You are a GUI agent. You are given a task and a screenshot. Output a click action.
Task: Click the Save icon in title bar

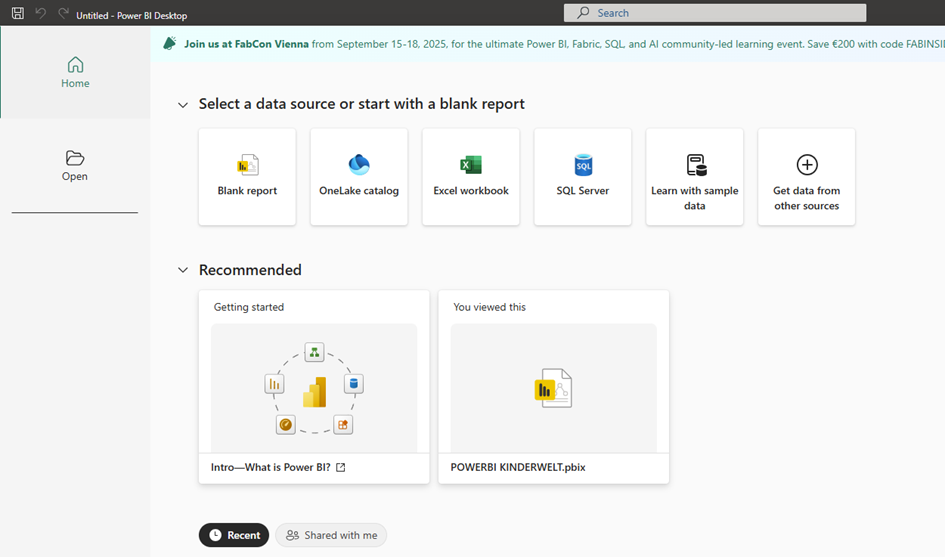click(x=18, y=13)
